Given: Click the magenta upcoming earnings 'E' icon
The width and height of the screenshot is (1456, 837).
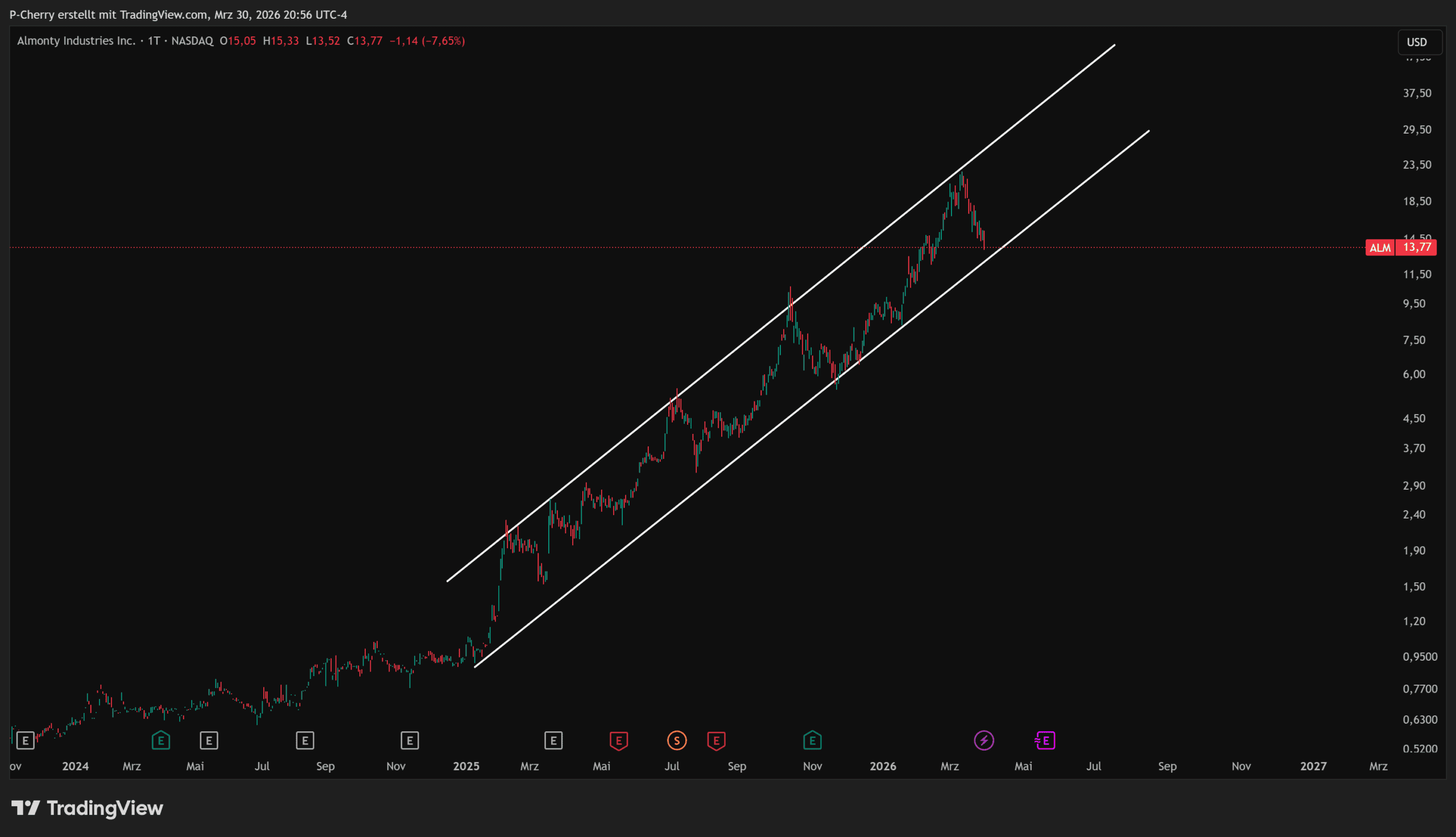Looking at the screenshot, I should pyautogui.click(x=1045, y=740).
